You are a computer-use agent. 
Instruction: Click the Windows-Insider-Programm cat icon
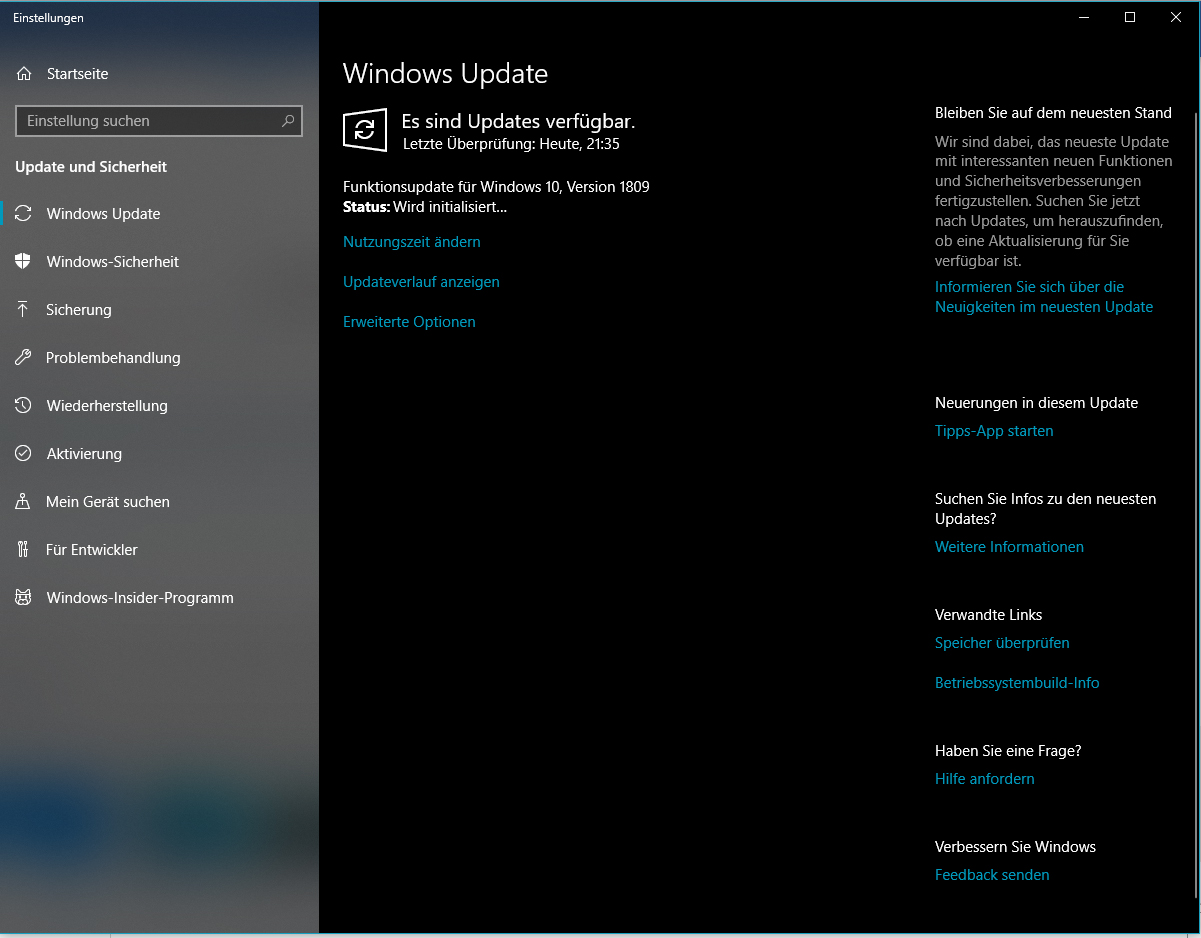tap(24, 598)
